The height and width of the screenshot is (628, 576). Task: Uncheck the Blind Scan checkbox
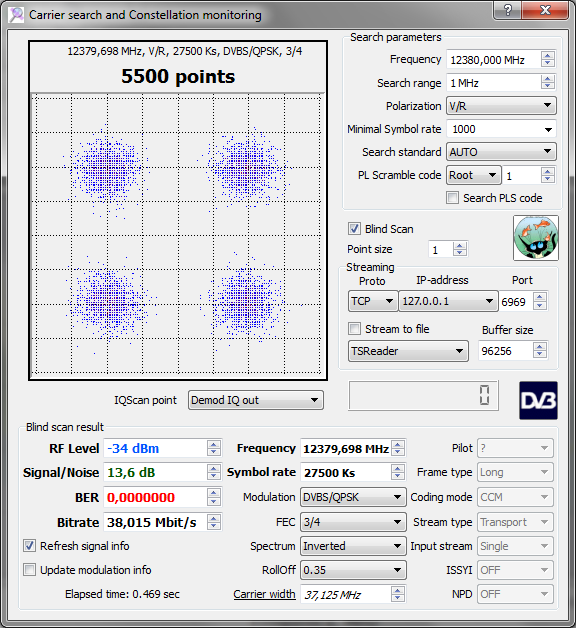coord(354,229)
